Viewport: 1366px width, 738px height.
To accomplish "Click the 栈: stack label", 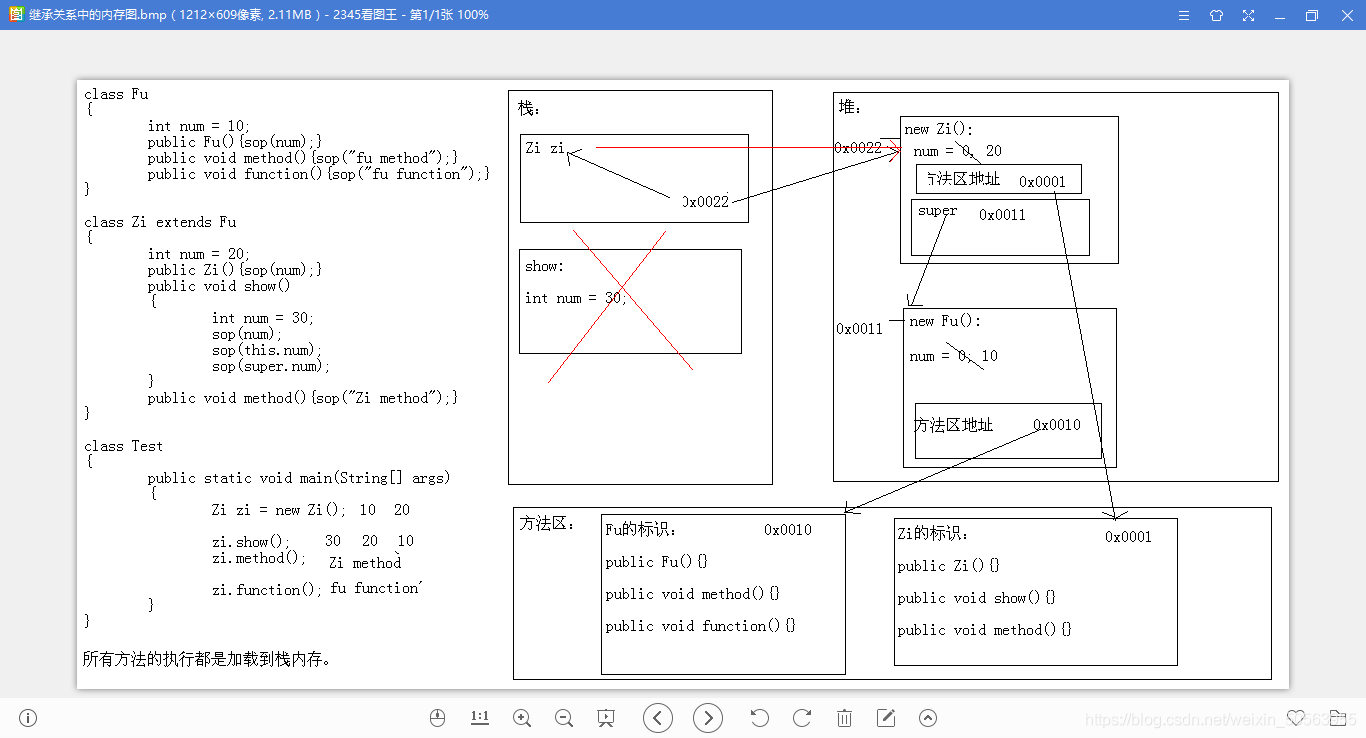I will [x=529, y=108].
